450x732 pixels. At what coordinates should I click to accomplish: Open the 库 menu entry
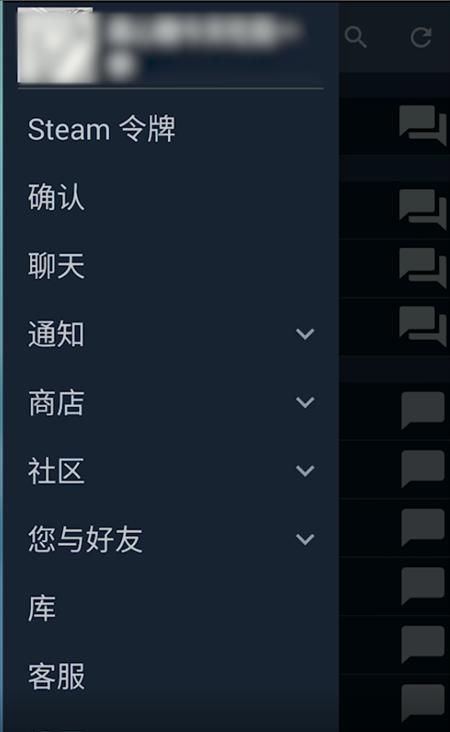(x=42, y=608)
